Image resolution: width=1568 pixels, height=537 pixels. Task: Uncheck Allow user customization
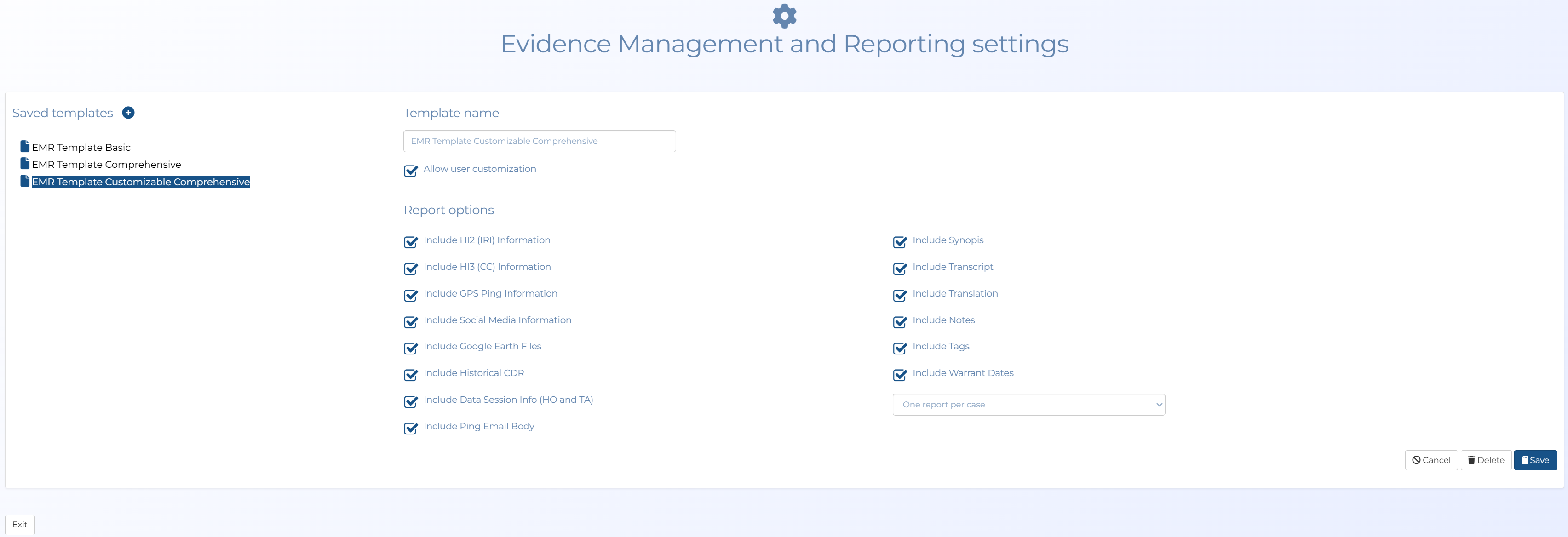coord(411,170)
